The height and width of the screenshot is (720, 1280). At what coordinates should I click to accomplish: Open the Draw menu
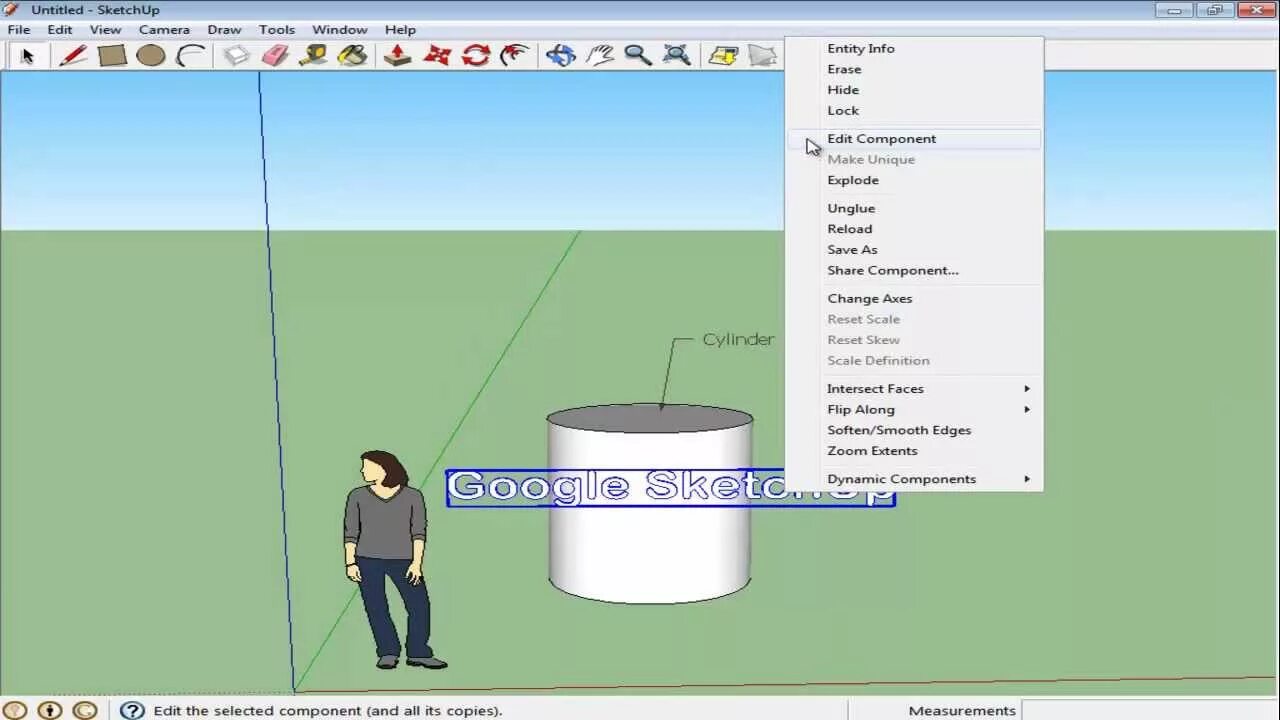click(224, 30)
